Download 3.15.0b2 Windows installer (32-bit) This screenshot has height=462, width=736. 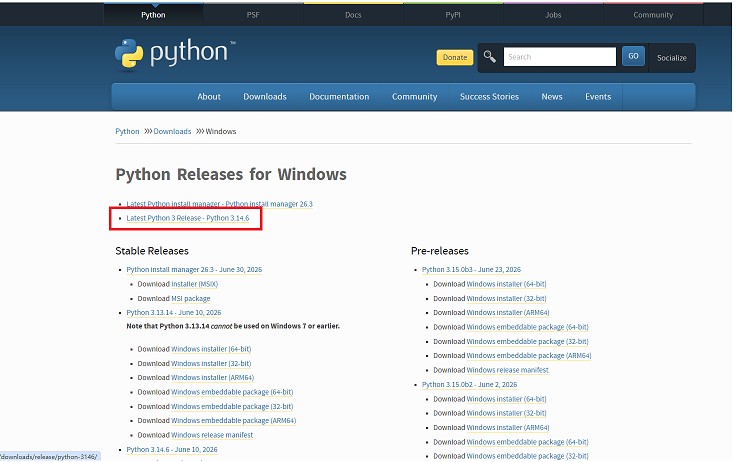pyautogui.click(x=506, y=414)
